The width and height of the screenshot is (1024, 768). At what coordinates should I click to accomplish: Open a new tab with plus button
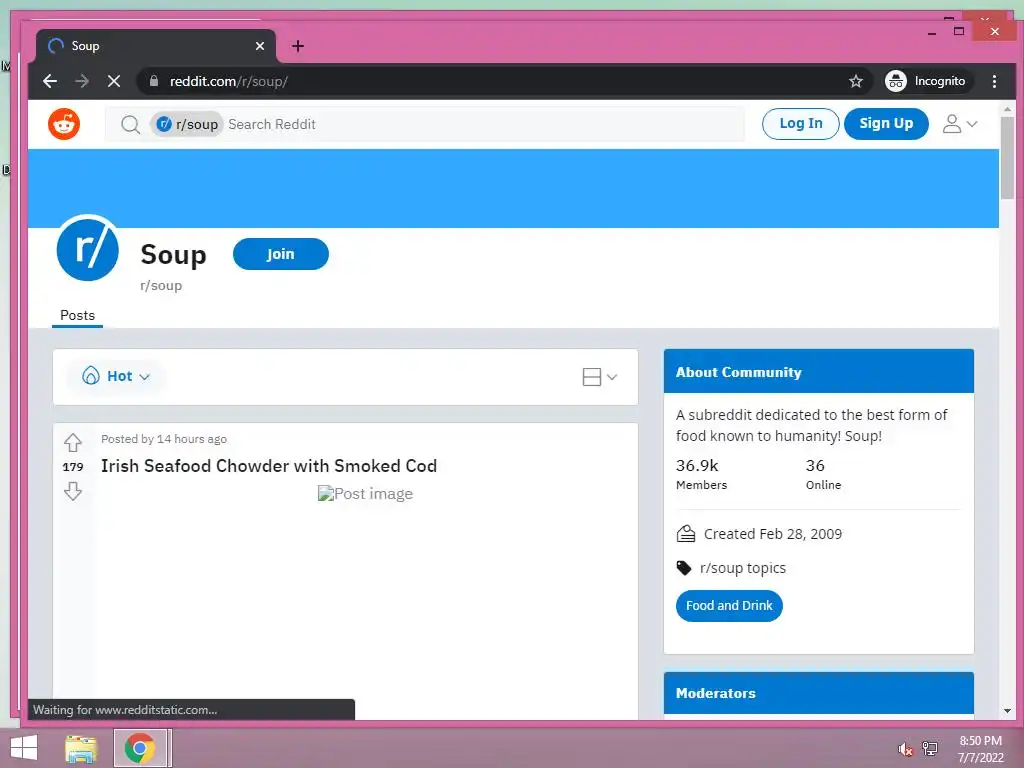point(298,46)
